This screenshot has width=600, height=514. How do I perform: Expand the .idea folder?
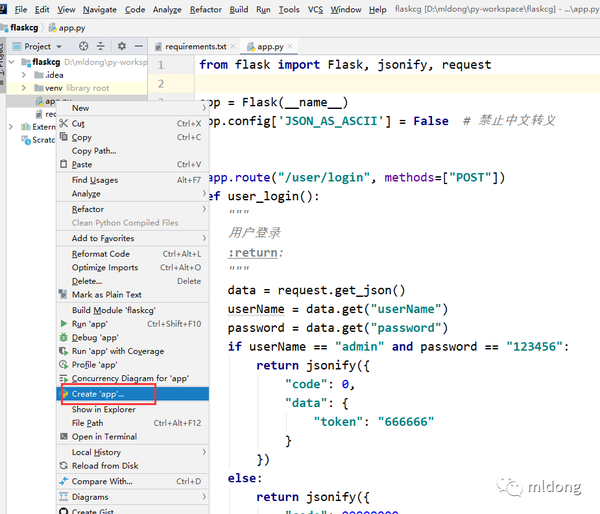pos(24,75)
